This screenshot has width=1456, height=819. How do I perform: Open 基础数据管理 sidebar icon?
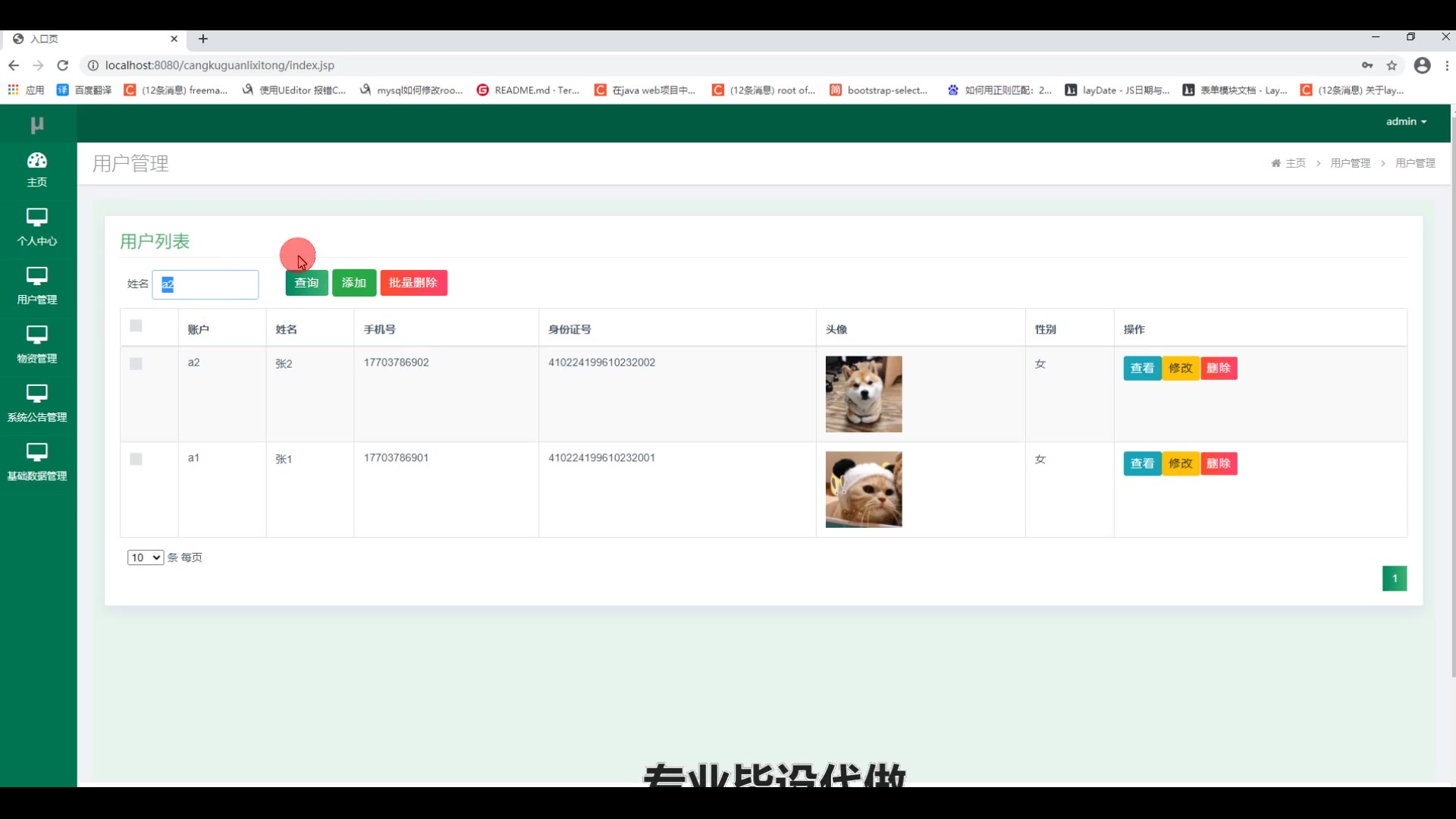(36, 453)
